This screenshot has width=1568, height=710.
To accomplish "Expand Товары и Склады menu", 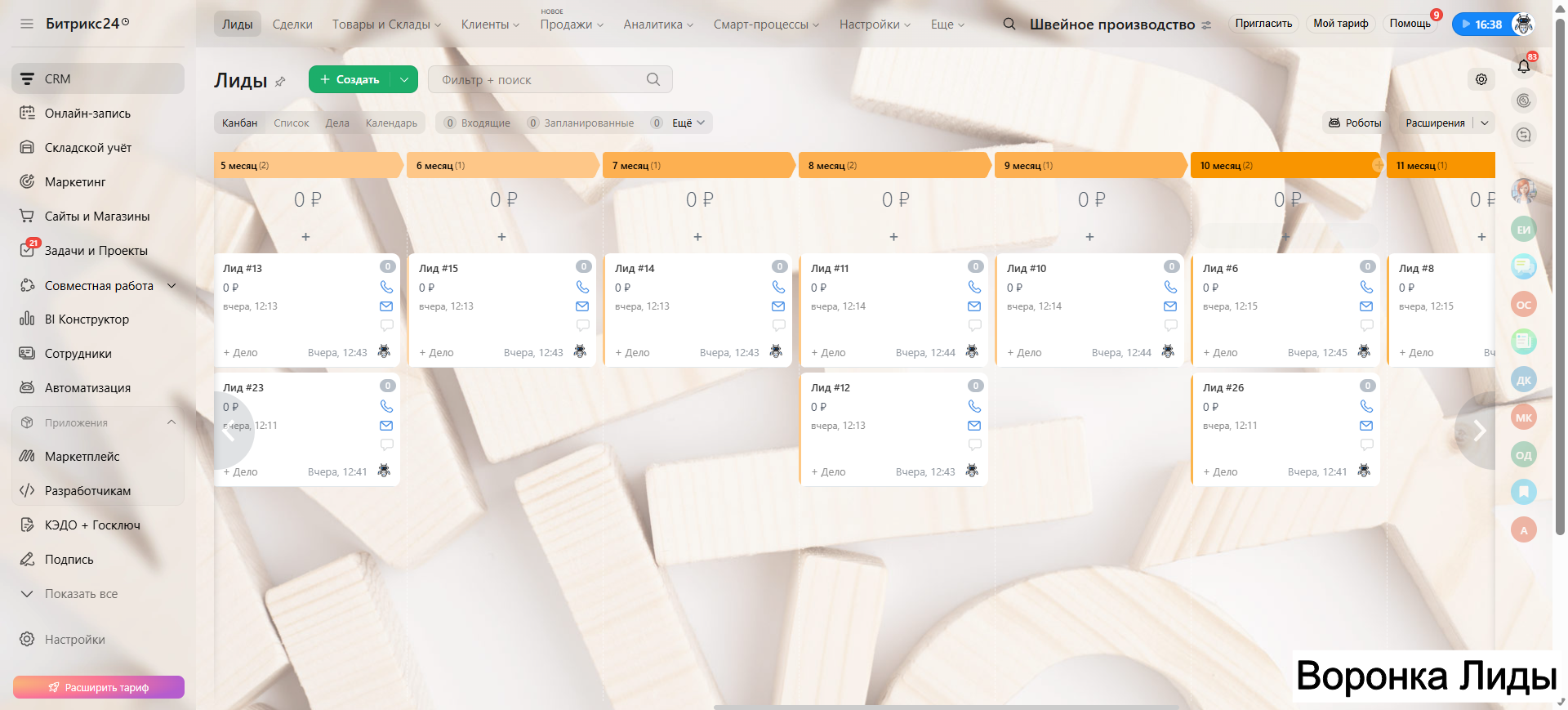I will (x=386, y=25).
